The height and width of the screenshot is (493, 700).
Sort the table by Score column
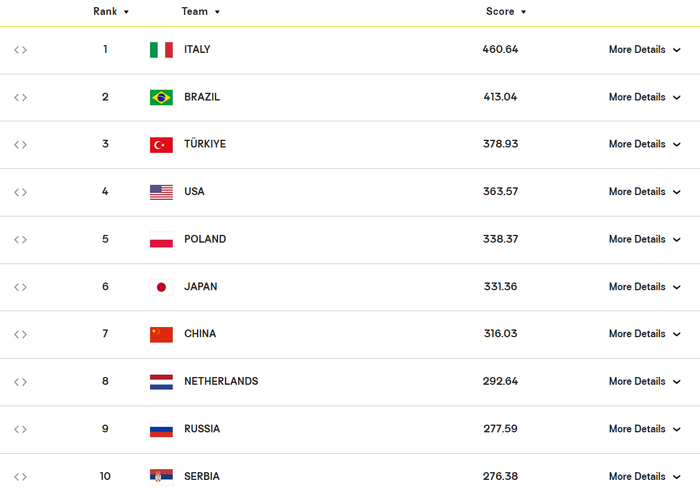pyautogui.click(x=506, y=12)
